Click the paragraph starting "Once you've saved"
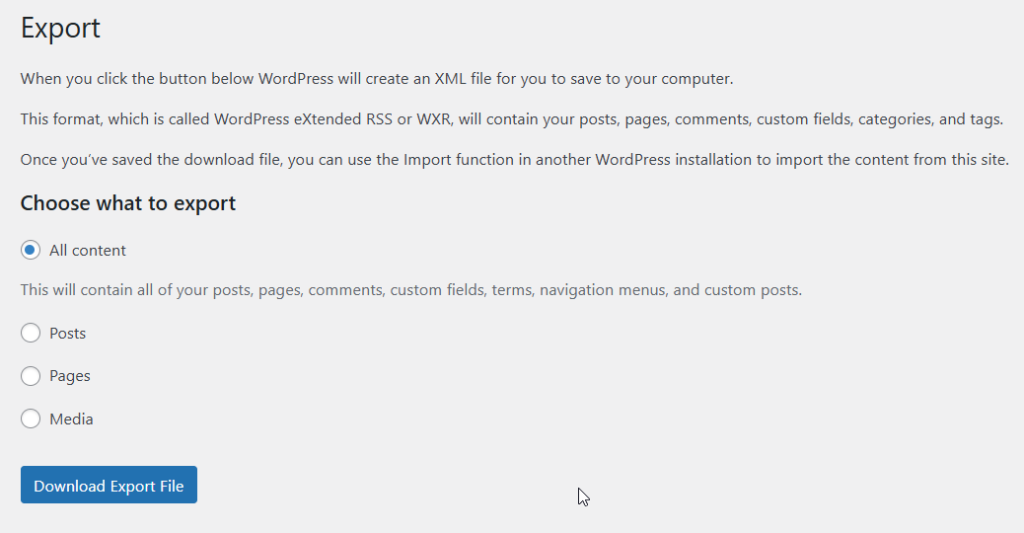The width and height of the screenshot is (1024, 533). (x=514, y=160)
